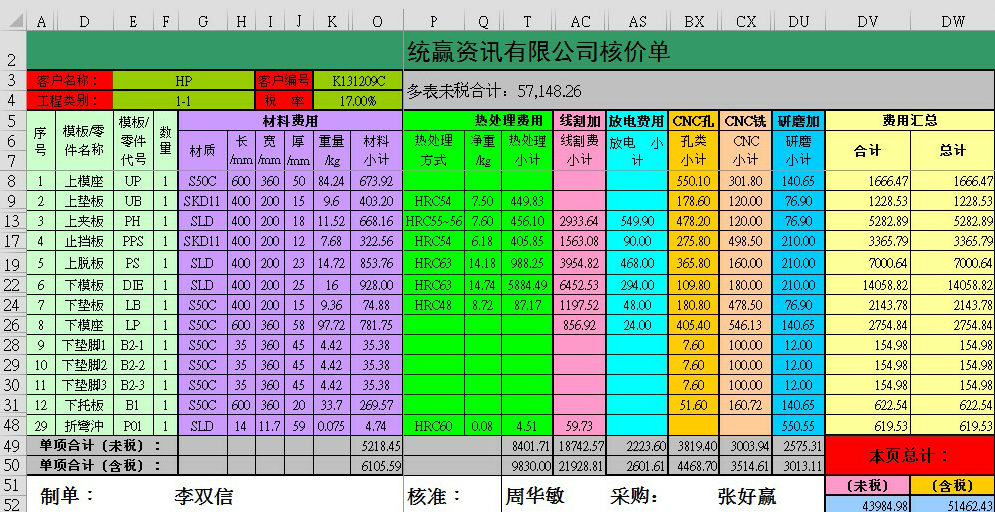
Task: Select column BX by its header
Action: click(x=694, y=22)
